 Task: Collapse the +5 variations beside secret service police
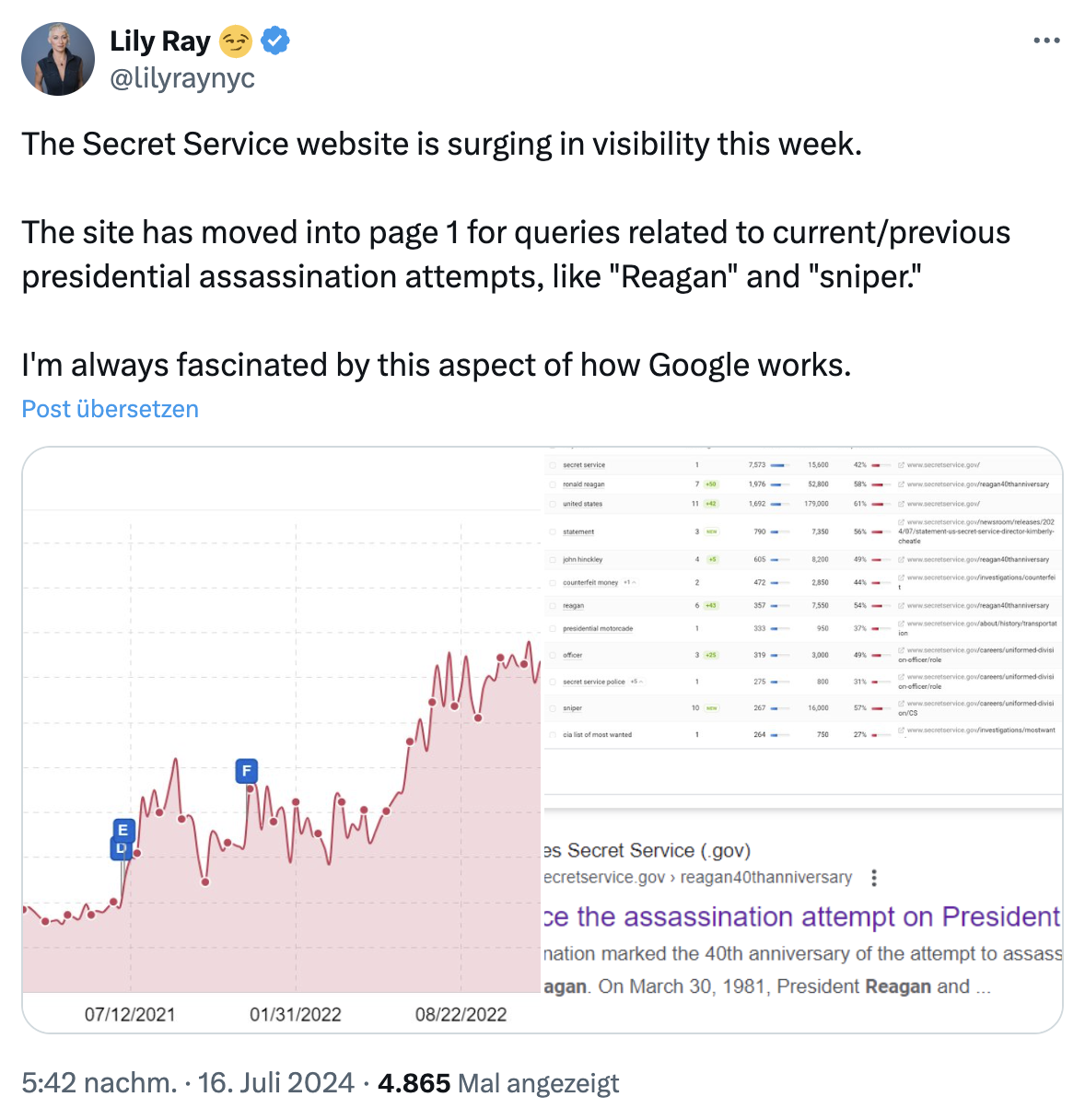[636, 682]
